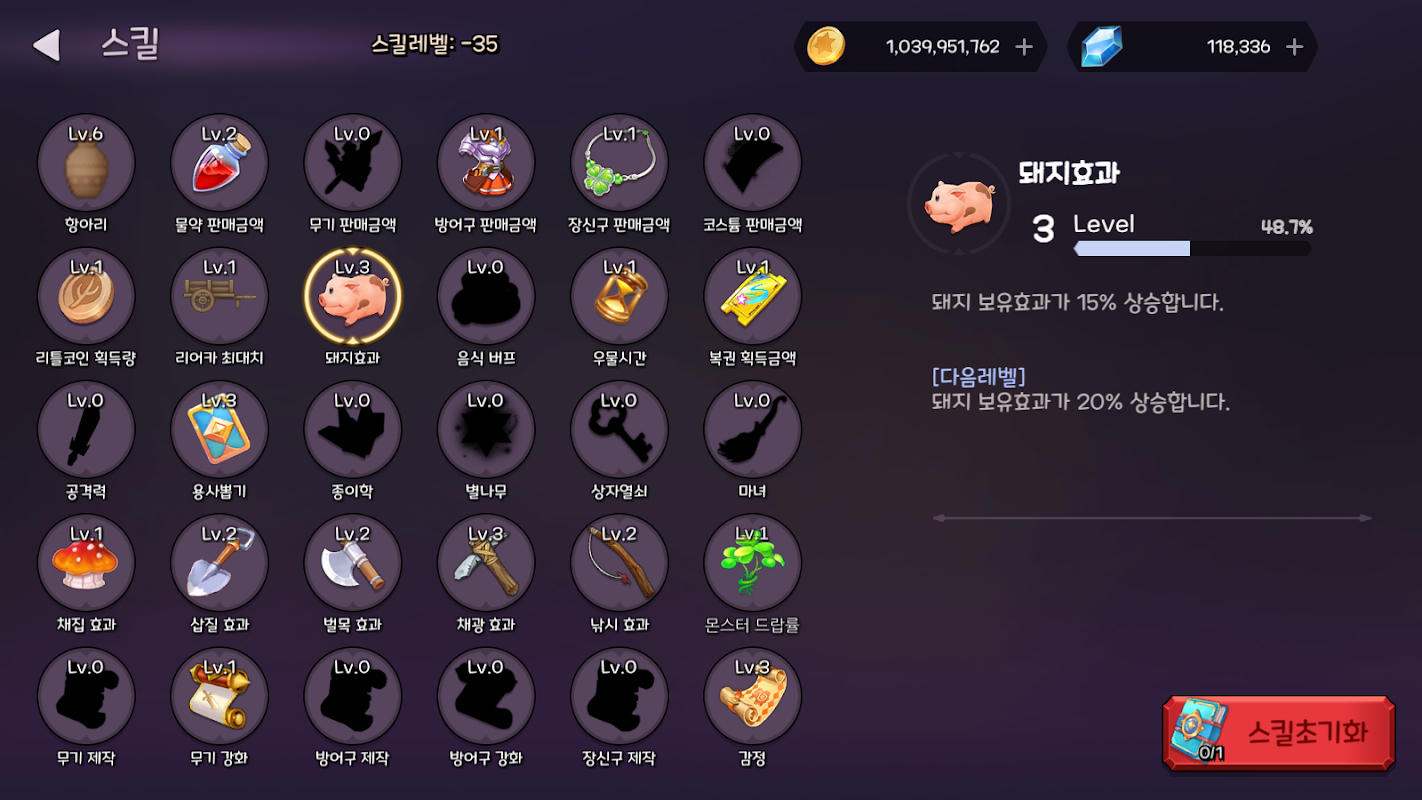Select the clover 몬스터 드랍률 skill
Viewport: 1422px width, 800px height.
coord(752,563)
